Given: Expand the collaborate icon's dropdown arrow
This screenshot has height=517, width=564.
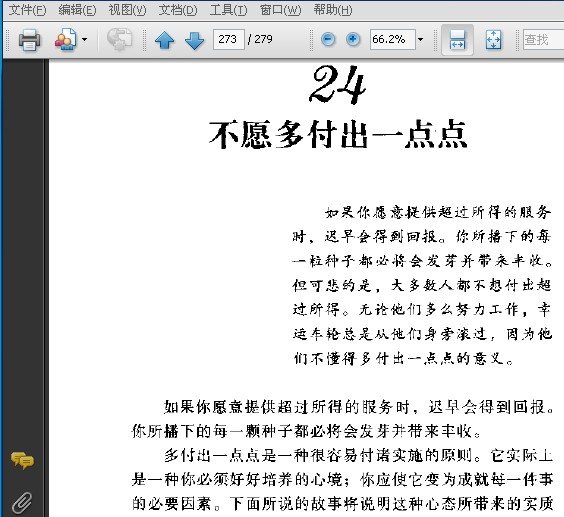Looking at the screenshot, I should [x=84, y=39].
